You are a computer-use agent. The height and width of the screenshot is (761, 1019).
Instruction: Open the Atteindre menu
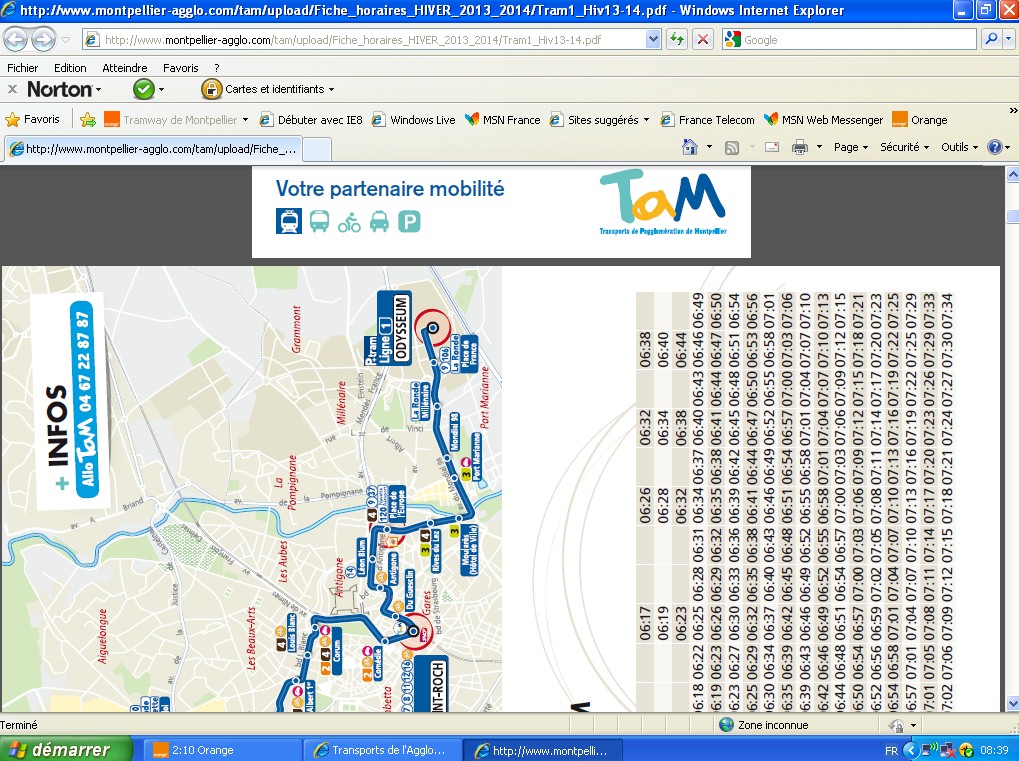(x=124, y=68)
